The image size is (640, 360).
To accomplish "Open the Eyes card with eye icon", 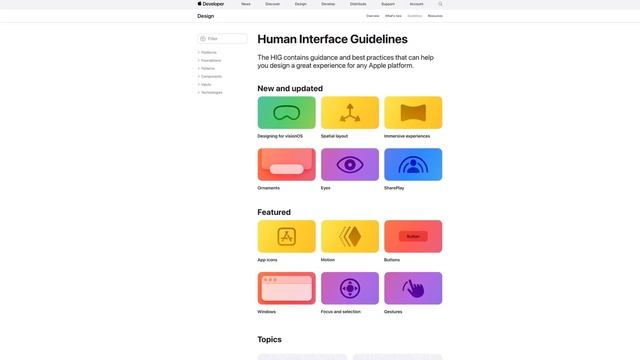I will [350, 164].
